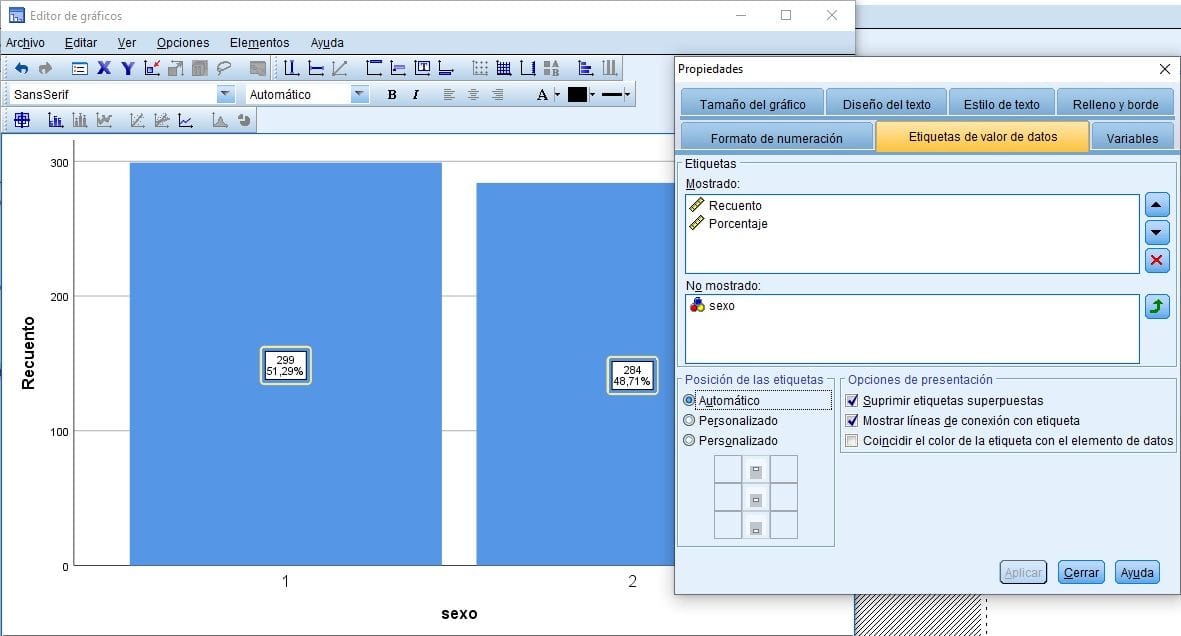The height and width of the screenshot is (636, 1181).
Task: Click the black fill color swatch
Action: coord(577,95)
